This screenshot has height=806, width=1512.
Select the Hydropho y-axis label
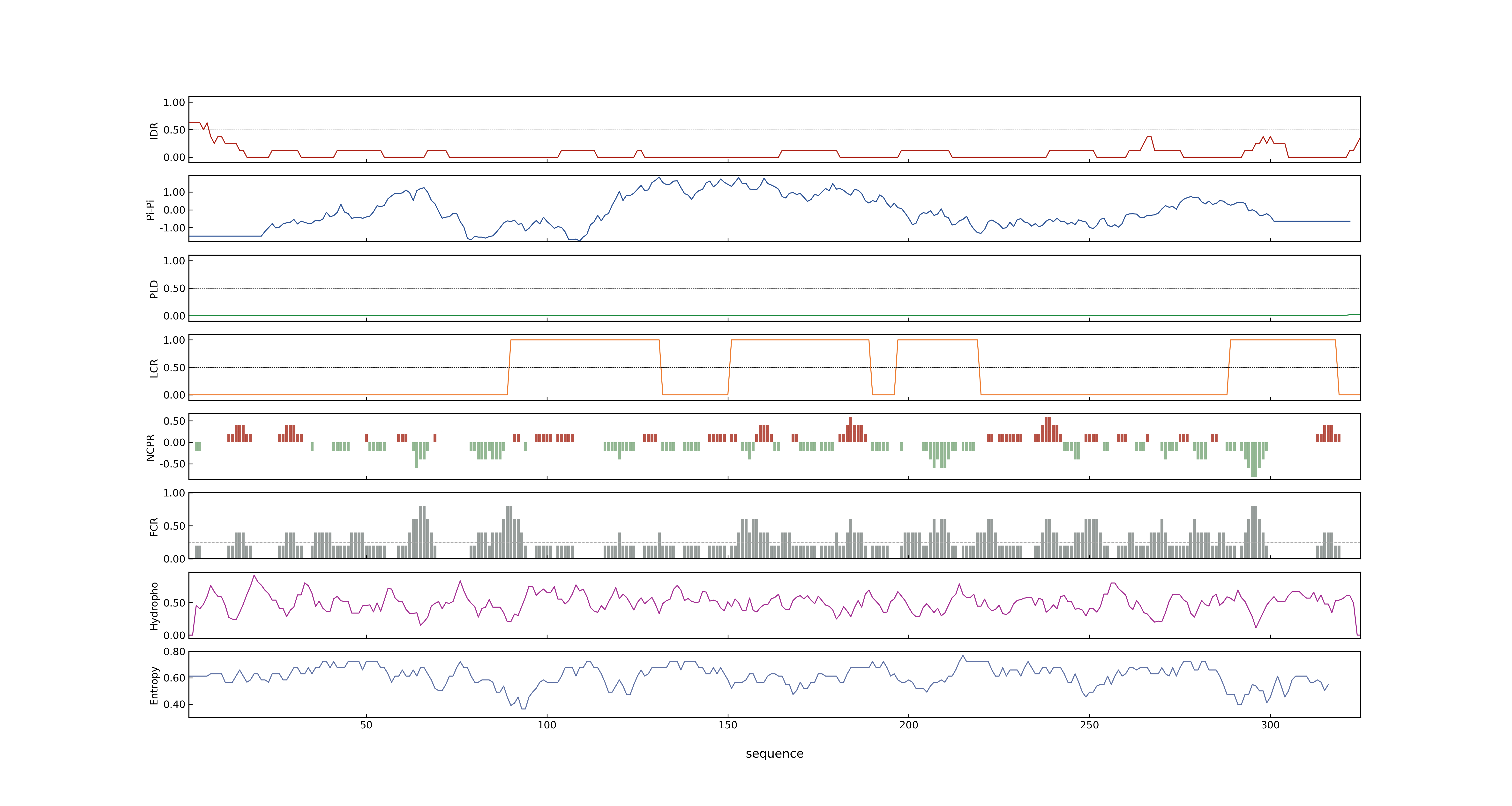pos(154,606)
